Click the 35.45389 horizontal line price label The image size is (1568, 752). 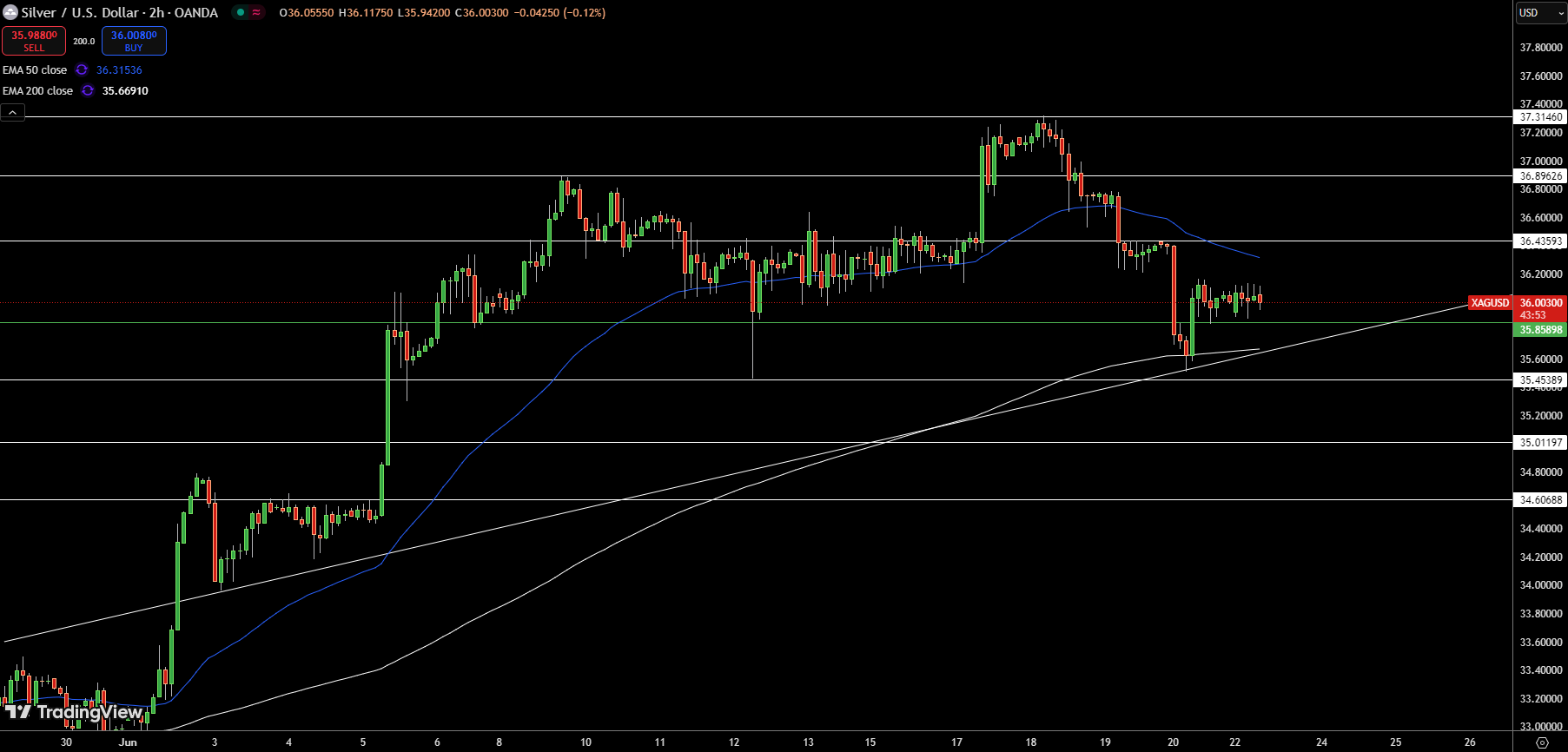(1540, 379)
